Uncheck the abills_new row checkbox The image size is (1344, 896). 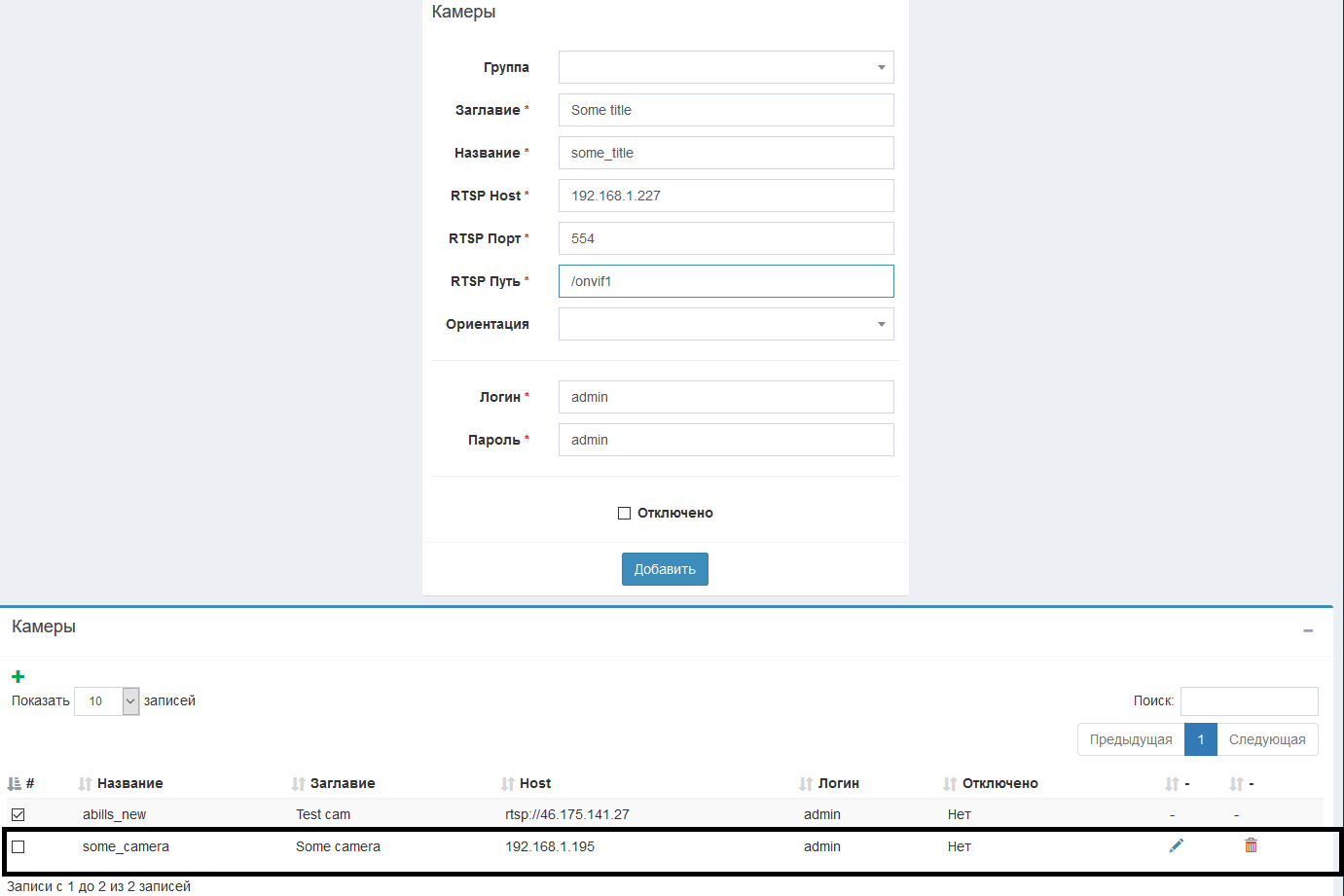pos(18,814)
